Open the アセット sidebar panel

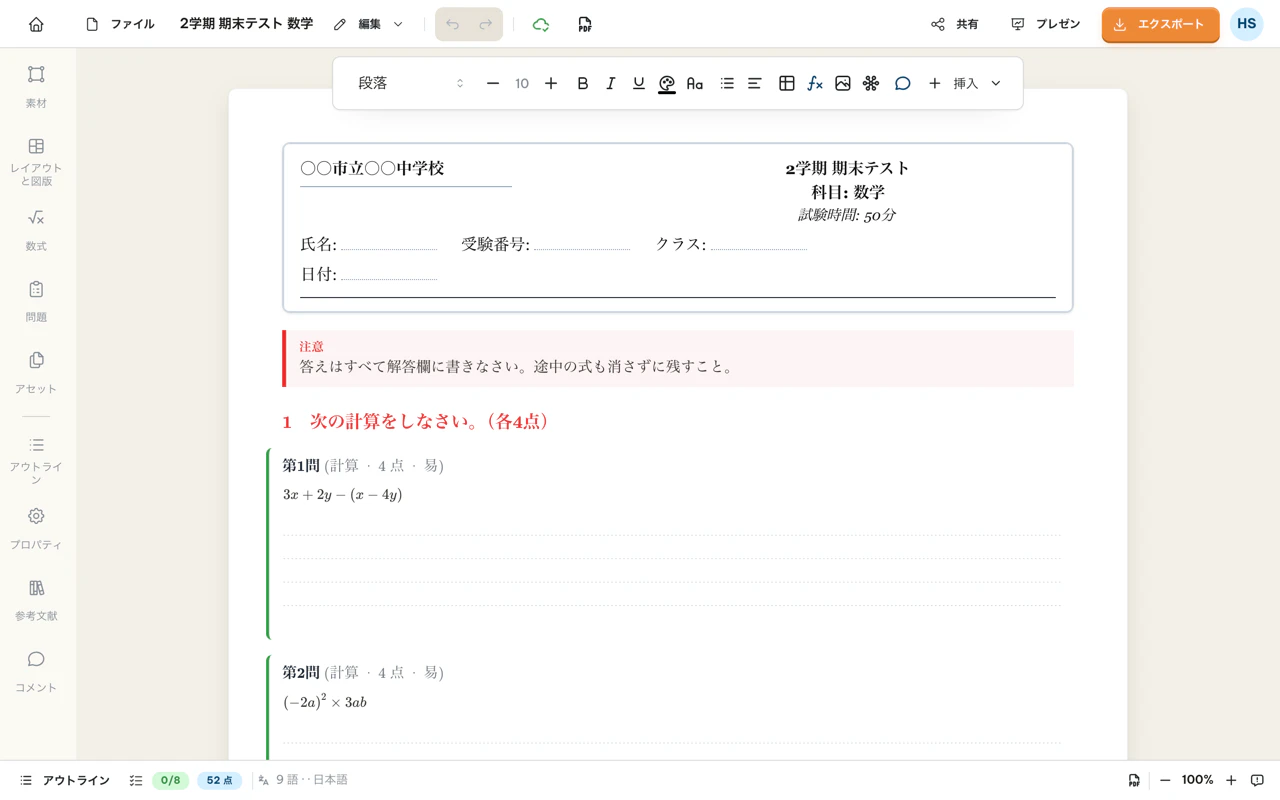(36, 373)
